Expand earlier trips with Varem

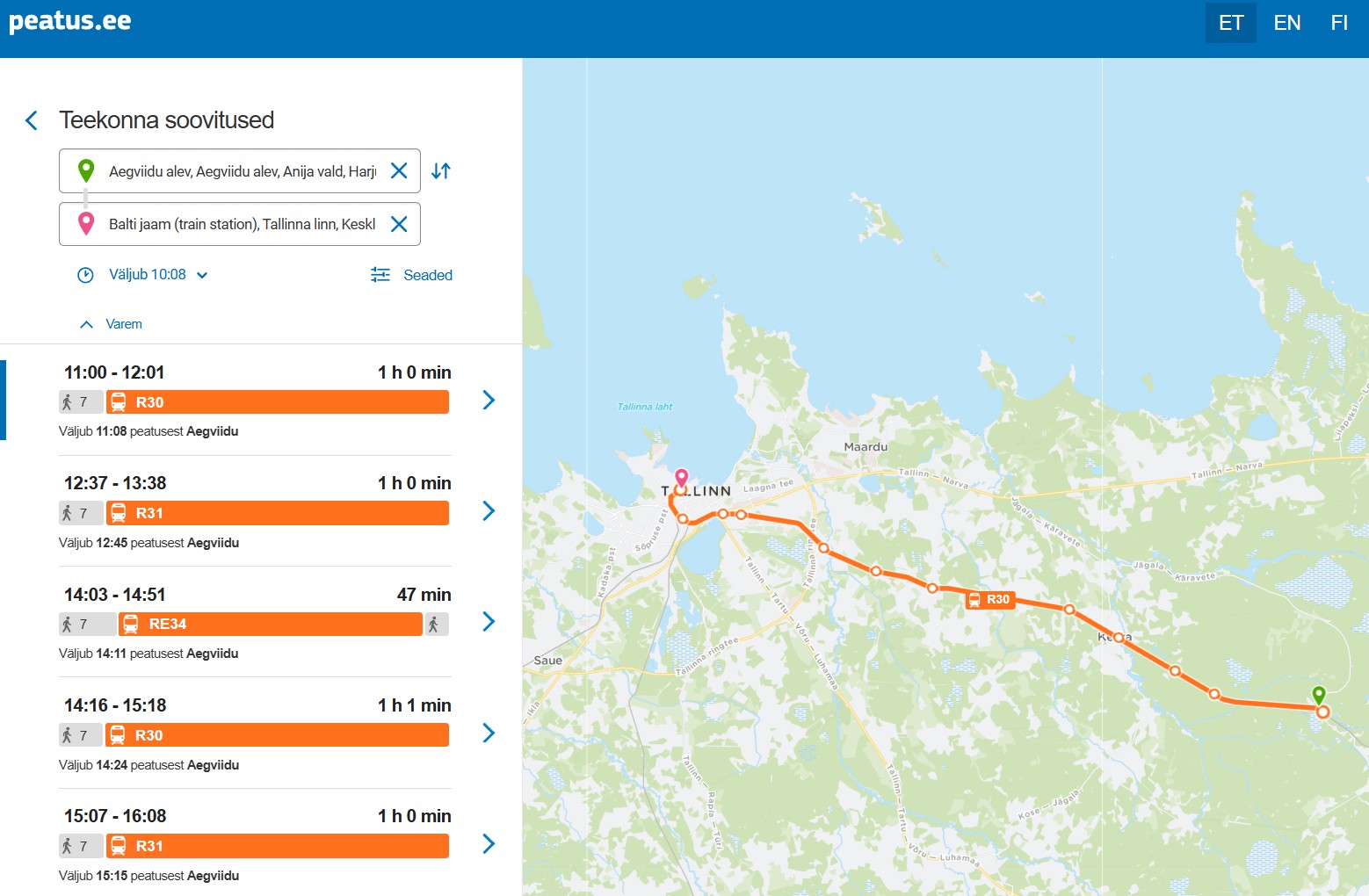(112, 324)
